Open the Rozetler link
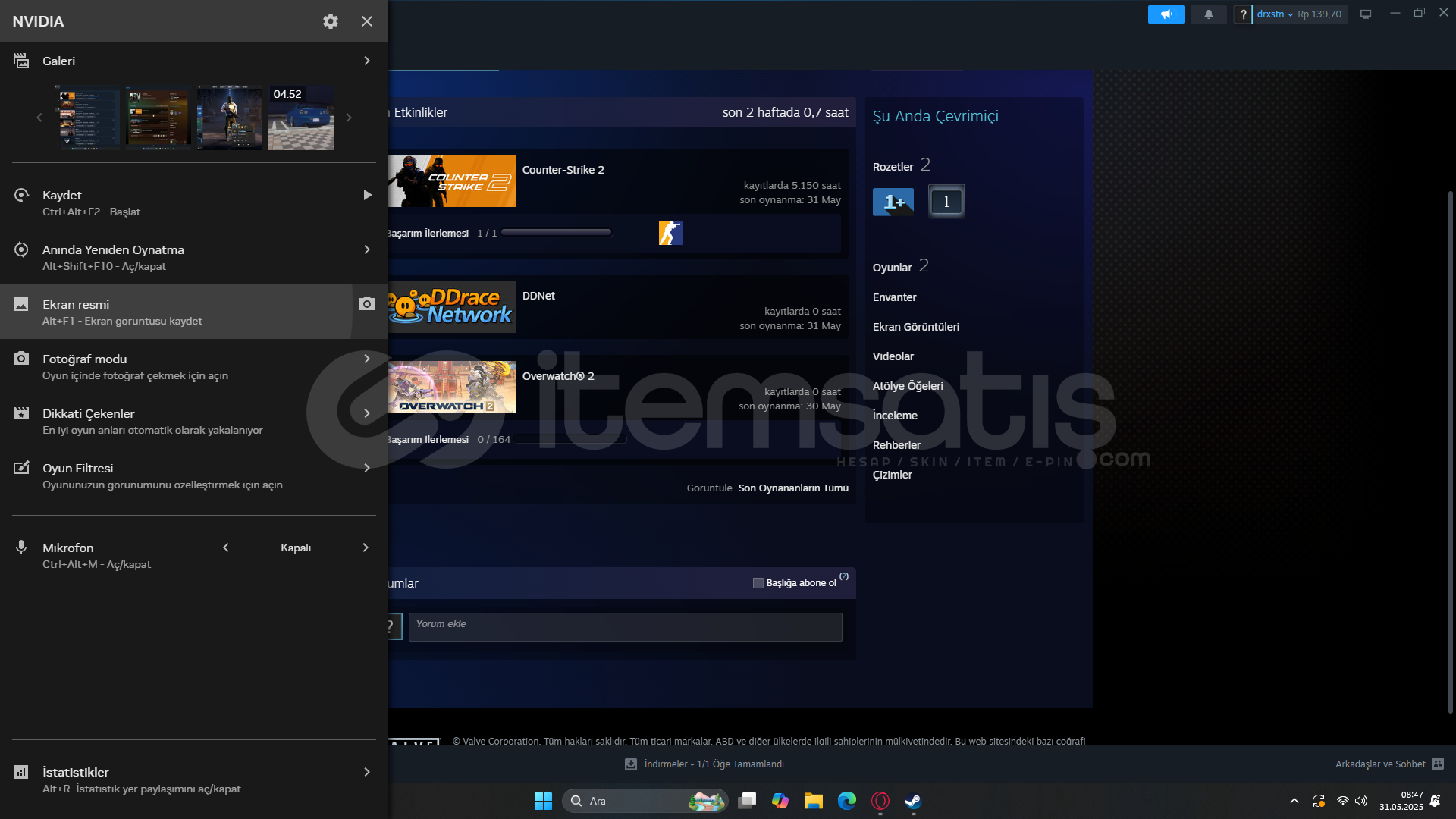1456x819 pixels. (893, 167)
